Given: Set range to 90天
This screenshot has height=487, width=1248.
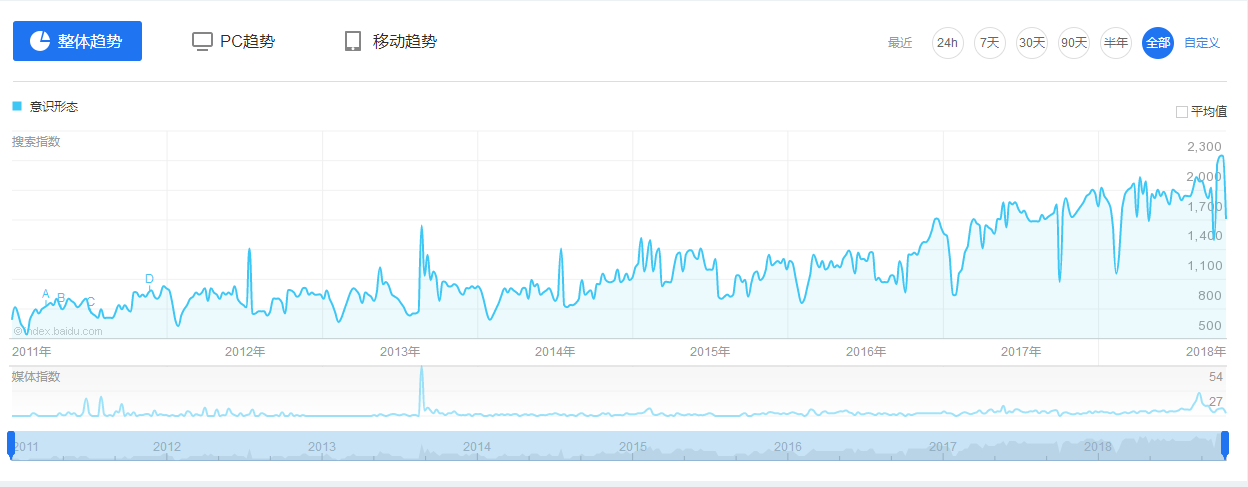Looking at the screenshot, I should click(1073, 43).
